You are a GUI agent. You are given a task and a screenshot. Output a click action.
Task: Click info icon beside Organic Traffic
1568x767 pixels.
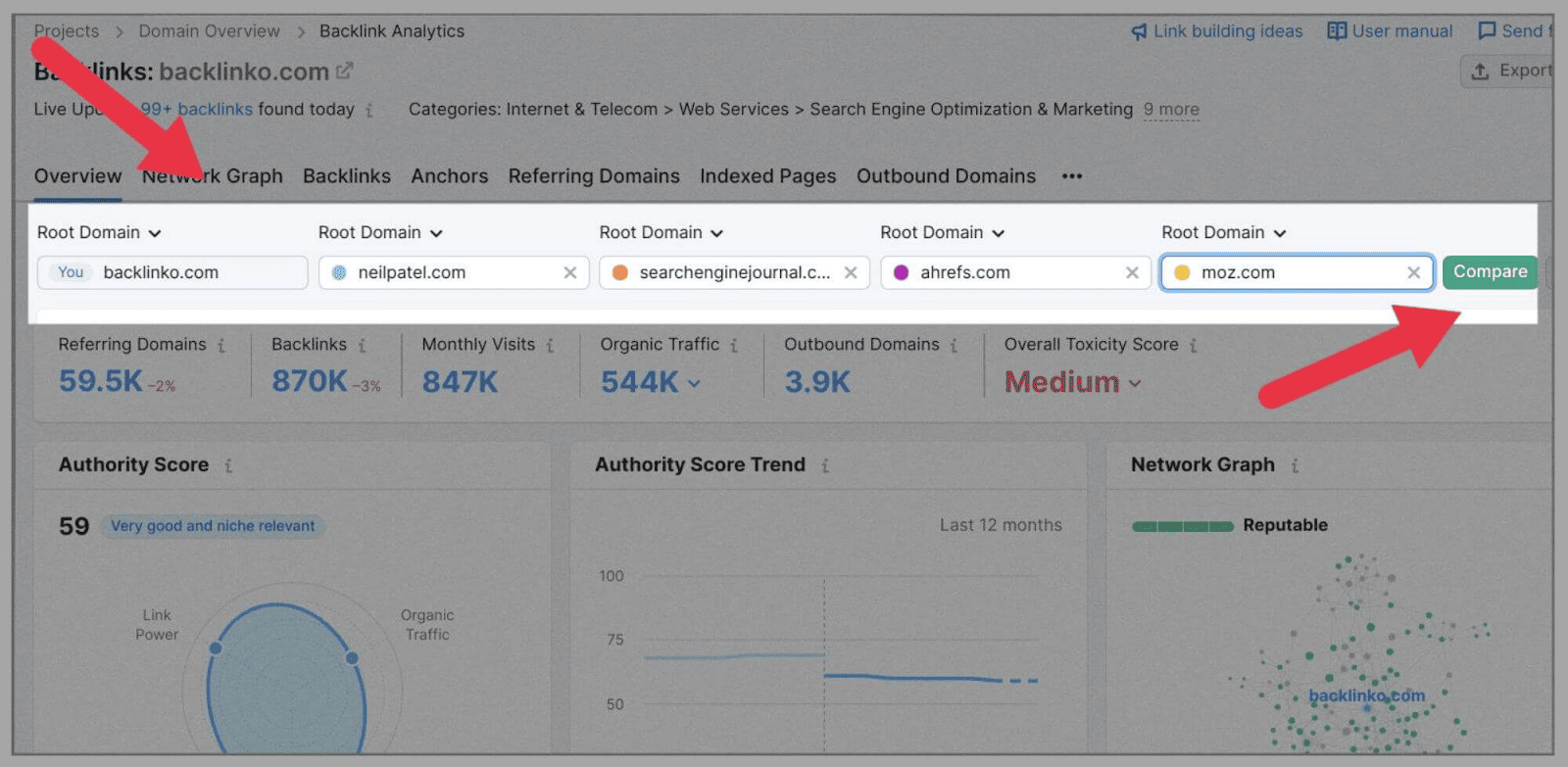(x=734, y=346)
